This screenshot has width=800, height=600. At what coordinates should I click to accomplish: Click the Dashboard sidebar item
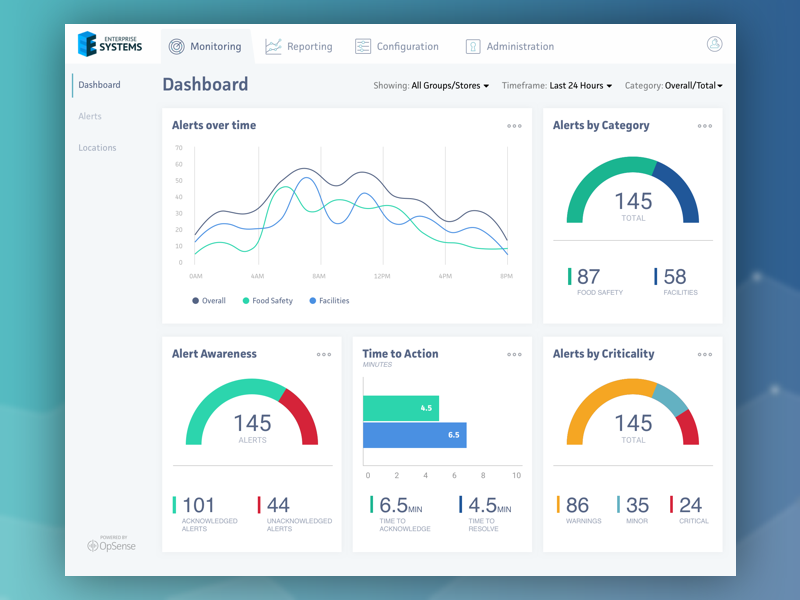tap(99, 85)
